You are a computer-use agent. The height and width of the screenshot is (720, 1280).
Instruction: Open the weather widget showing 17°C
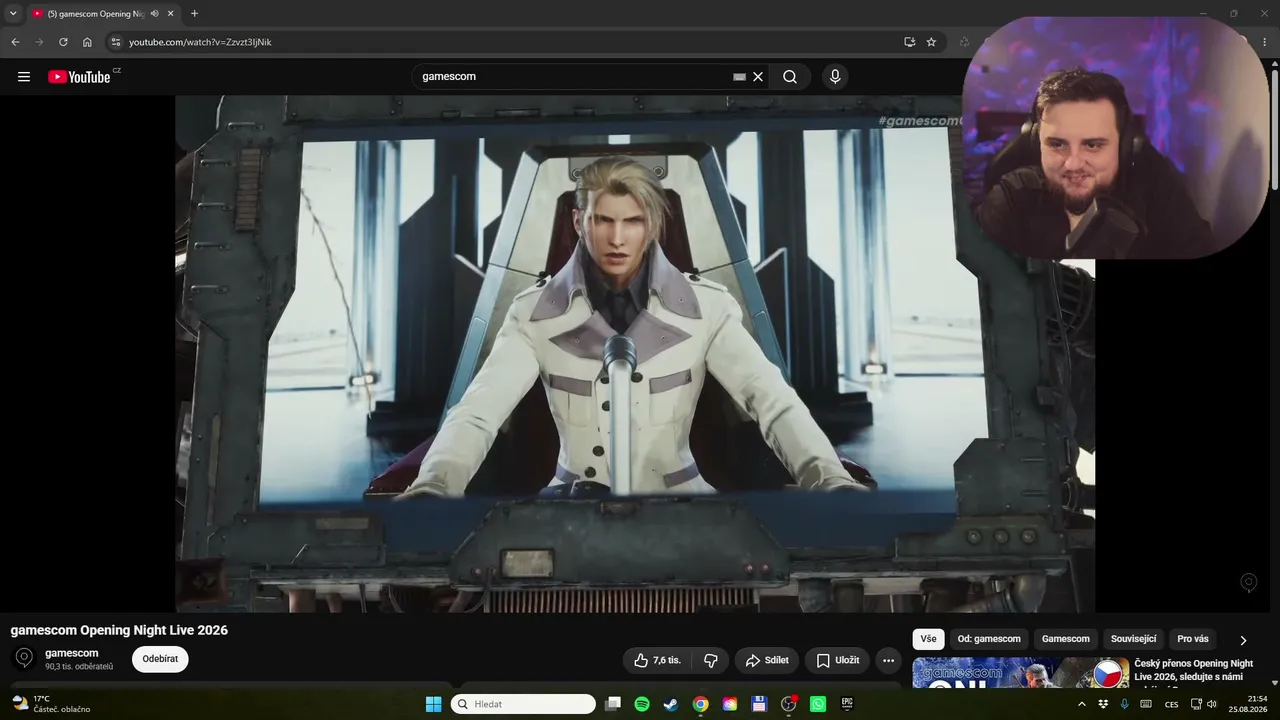click(50, 704)
